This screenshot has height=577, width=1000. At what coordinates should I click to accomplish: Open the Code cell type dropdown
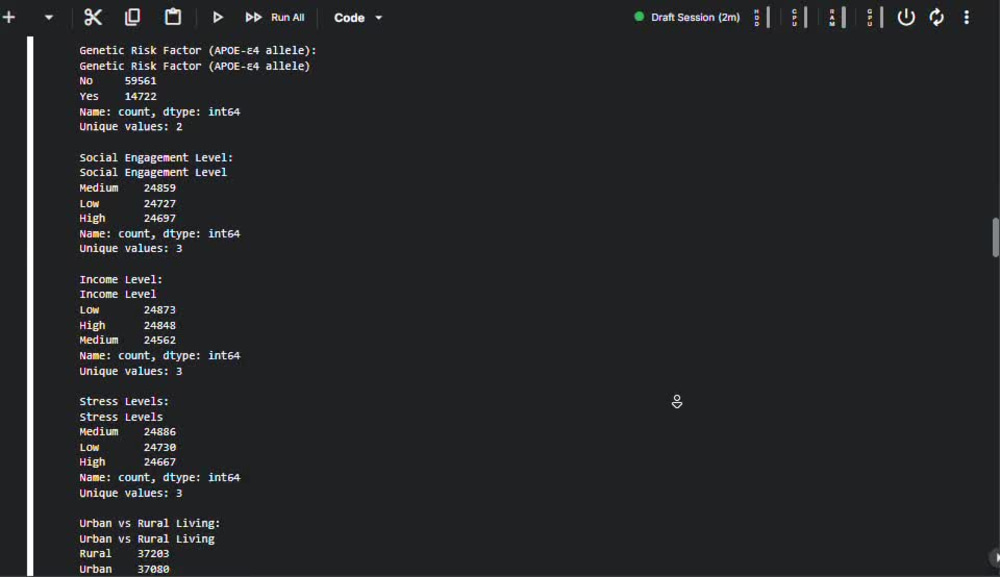tap(358, 18)
